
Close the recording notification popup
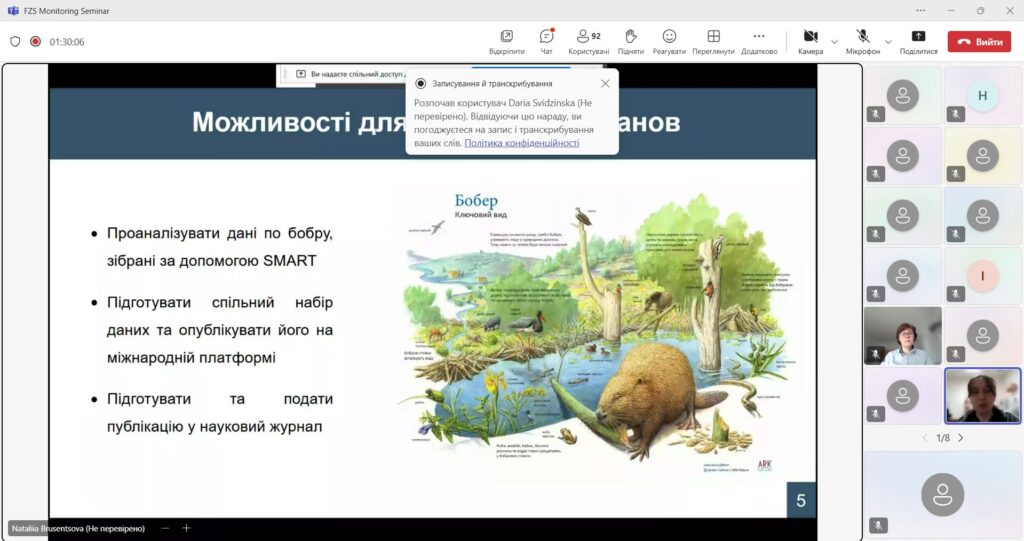tap(605, 84)
